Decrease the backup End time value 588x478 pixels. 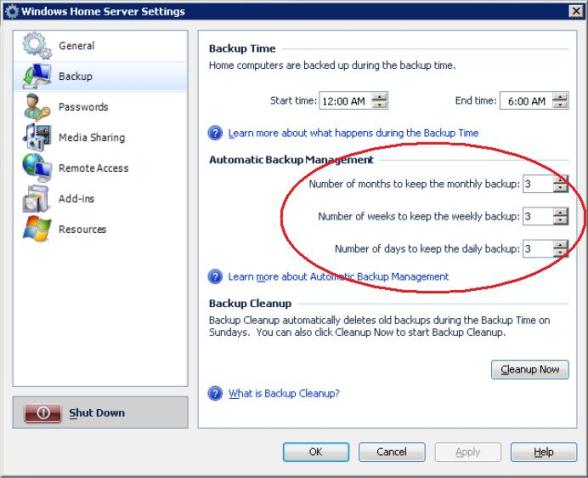[x=561, y=105]
